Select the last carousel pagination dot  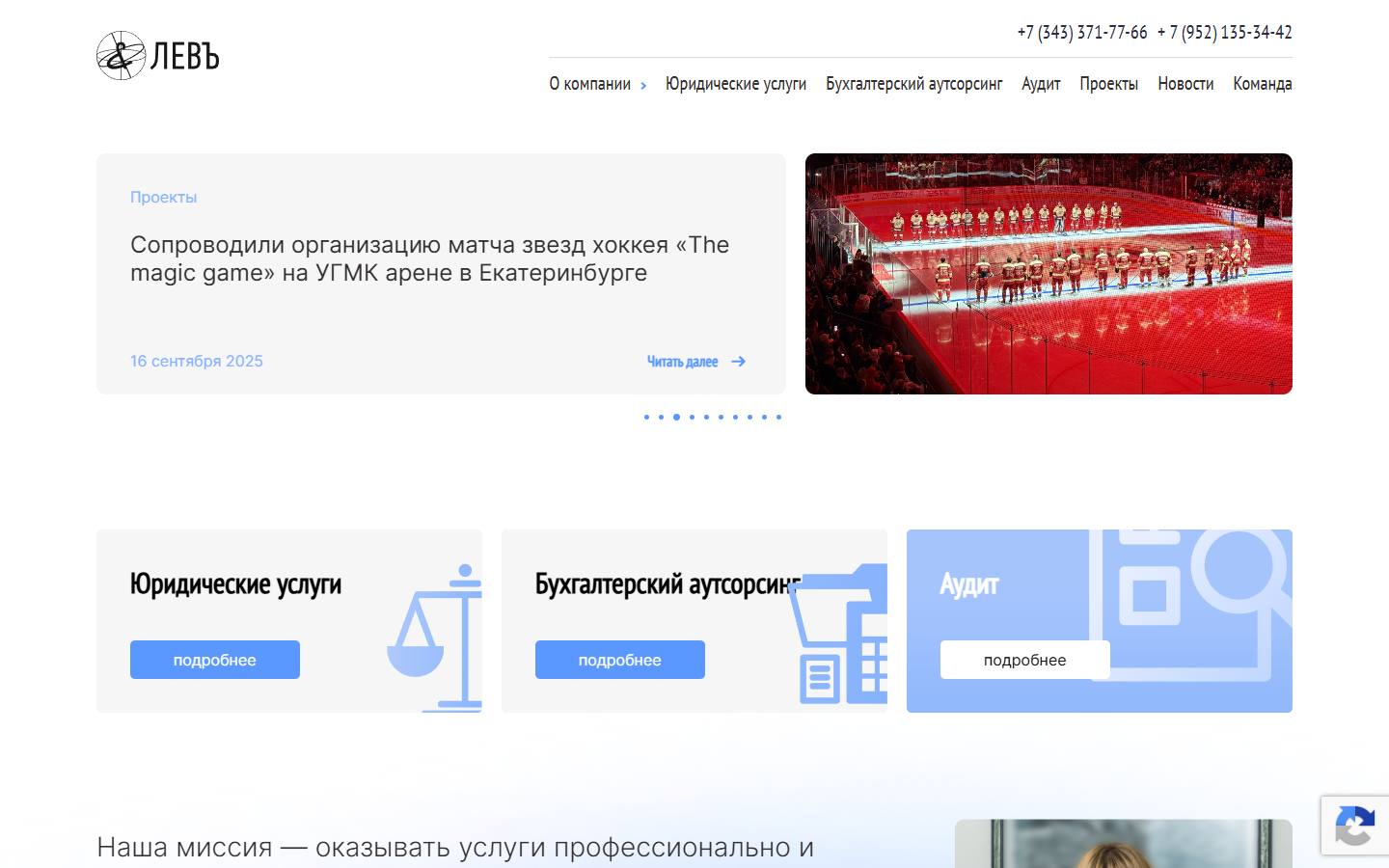(778, 418)
